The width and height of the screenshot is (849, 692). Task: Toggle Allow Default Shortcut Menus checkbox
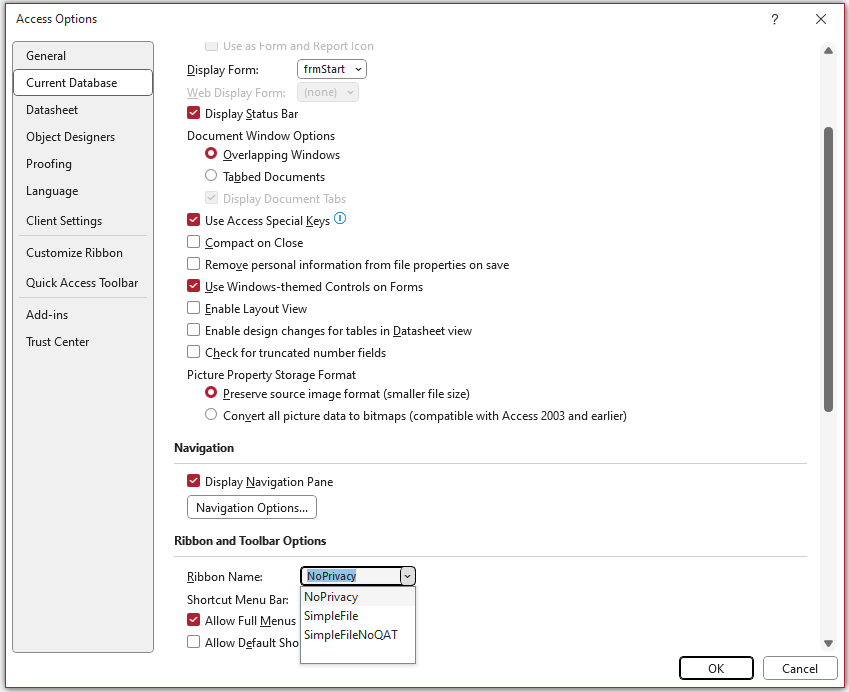tap(193, 642)
